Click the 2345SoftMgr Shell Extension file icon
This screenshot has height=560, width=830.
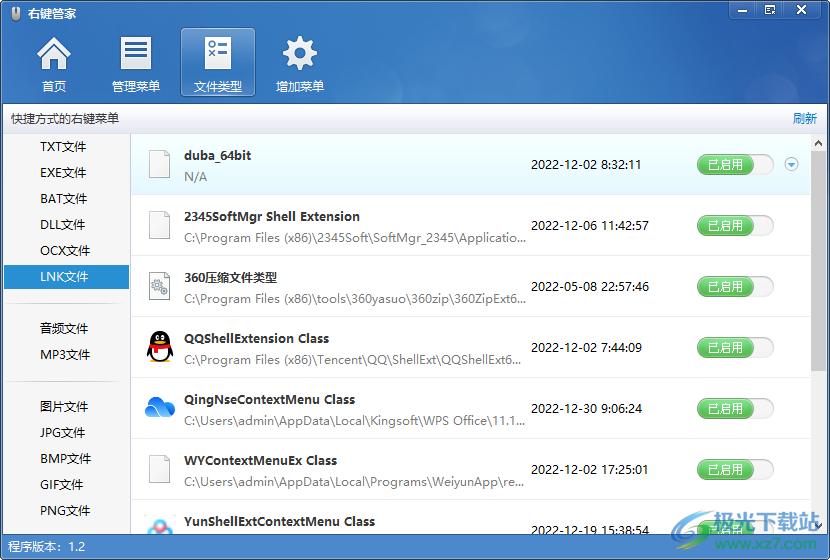(x=159, y=225)
